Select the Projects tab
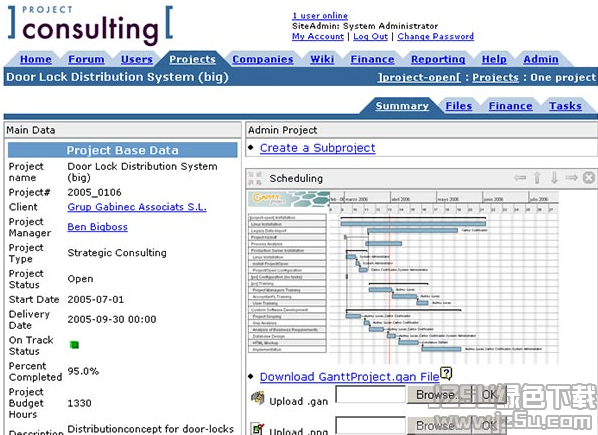 tap(192, 59)
